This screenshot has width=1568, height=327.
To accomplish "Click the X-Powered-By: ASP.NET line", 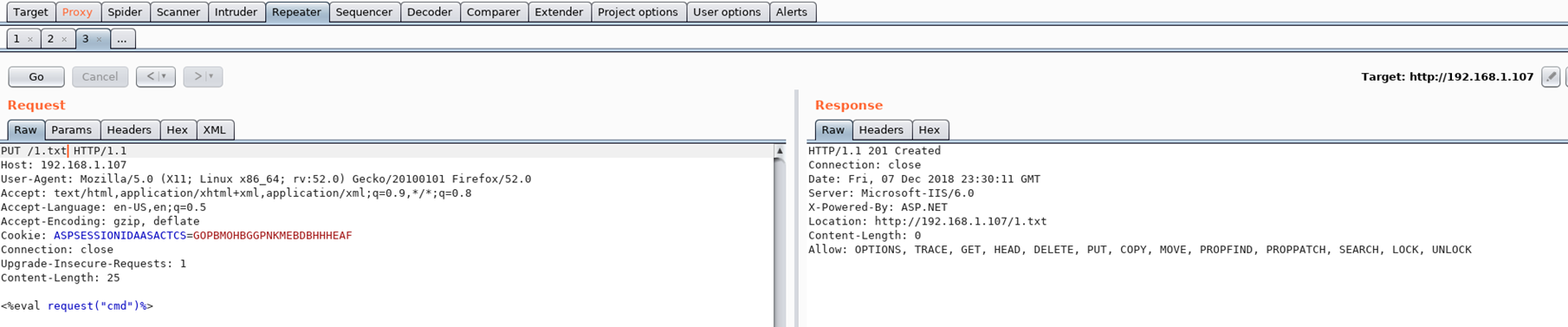I will (878, 207).
